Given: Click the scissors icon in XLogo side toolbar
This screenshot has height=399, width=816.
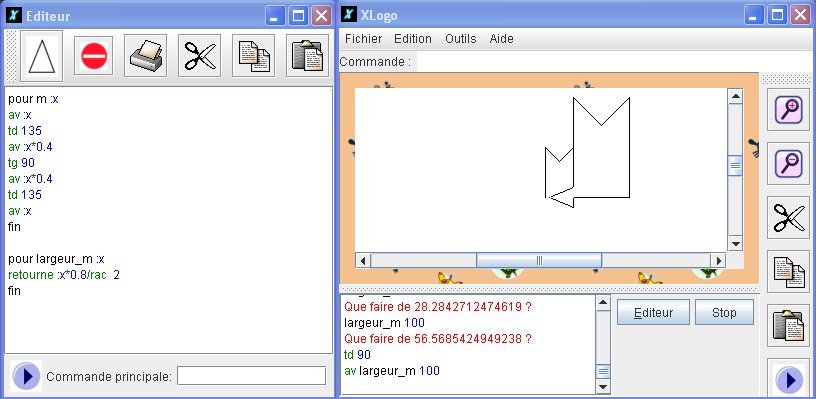Looking at the screenshot, I should click(788, 217).
